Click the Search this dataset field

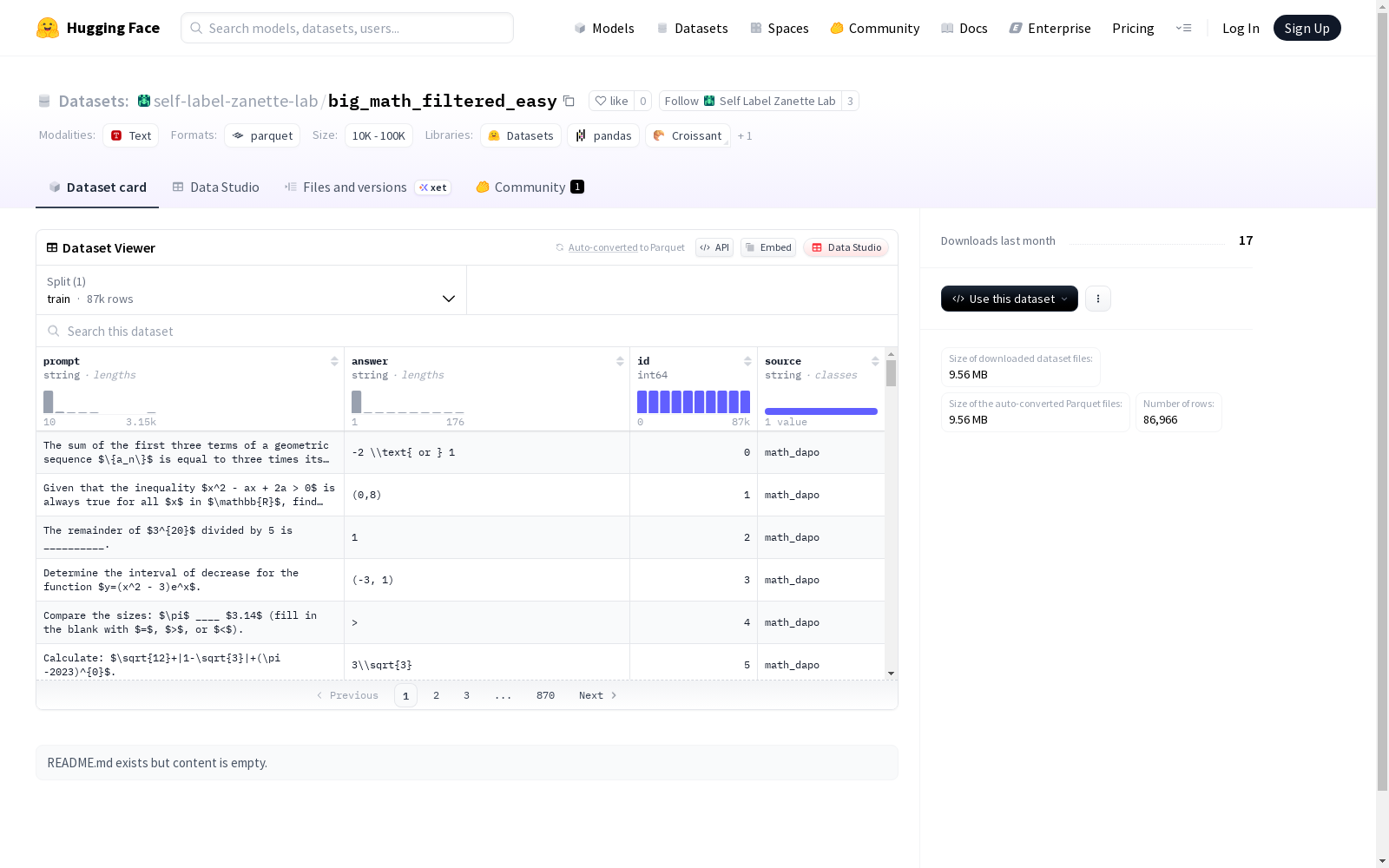pyautogui.click(x=467, y=331)
